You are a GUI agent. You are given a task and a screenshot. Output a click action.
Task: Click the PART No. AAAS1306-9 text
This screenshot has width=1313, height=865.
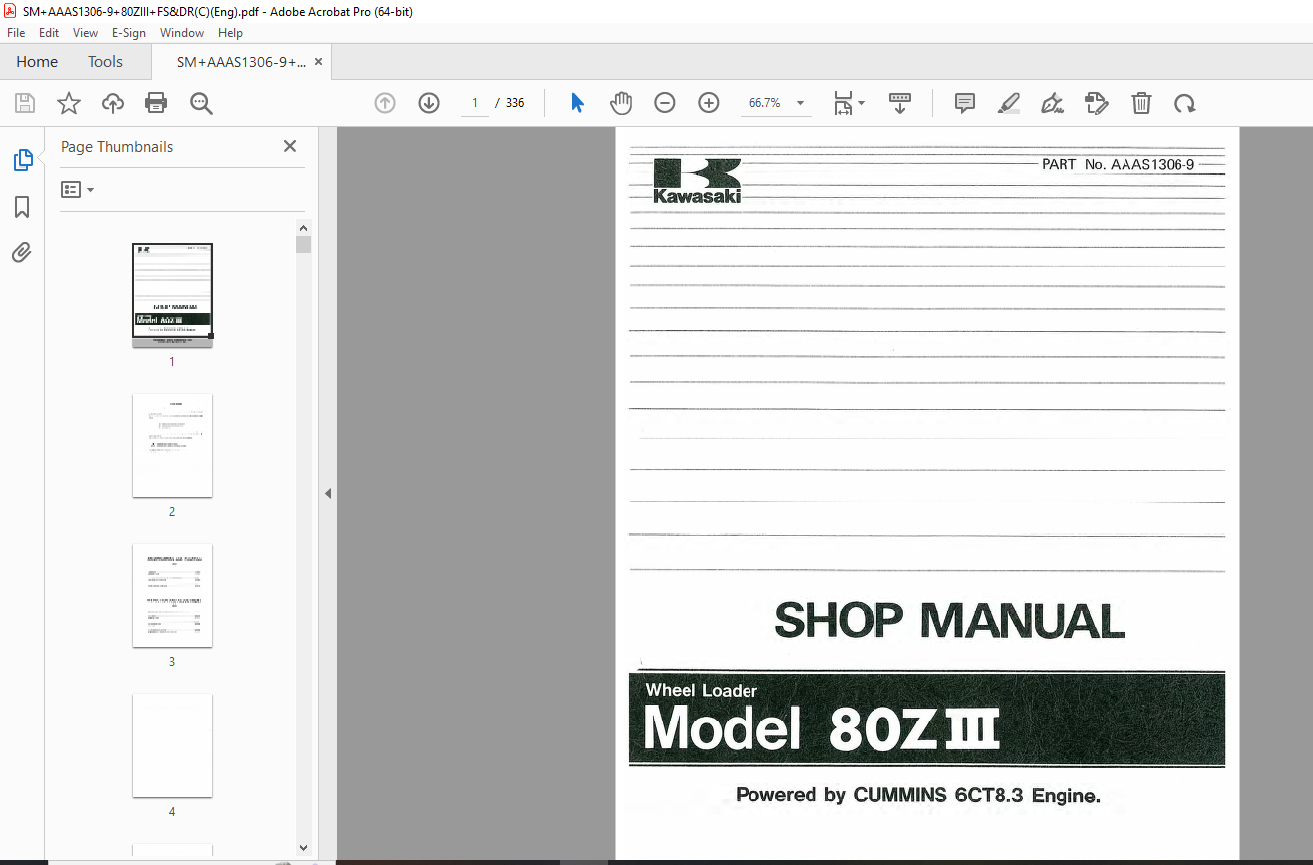tap(1118, 164)
